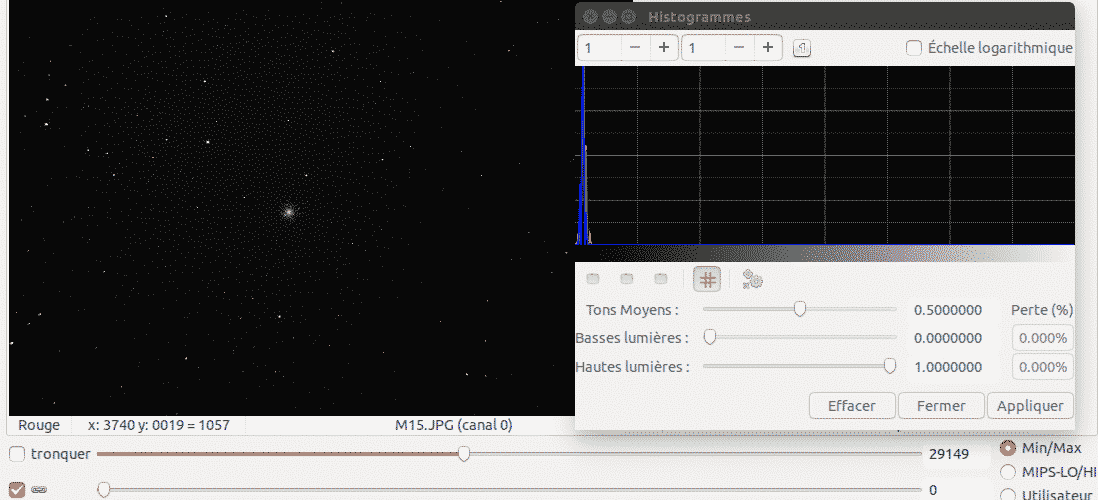Image resolution: width=1098 pixels, height=500 pixels.
Task: Click the second zoom value field
Action: pos(703,48)
